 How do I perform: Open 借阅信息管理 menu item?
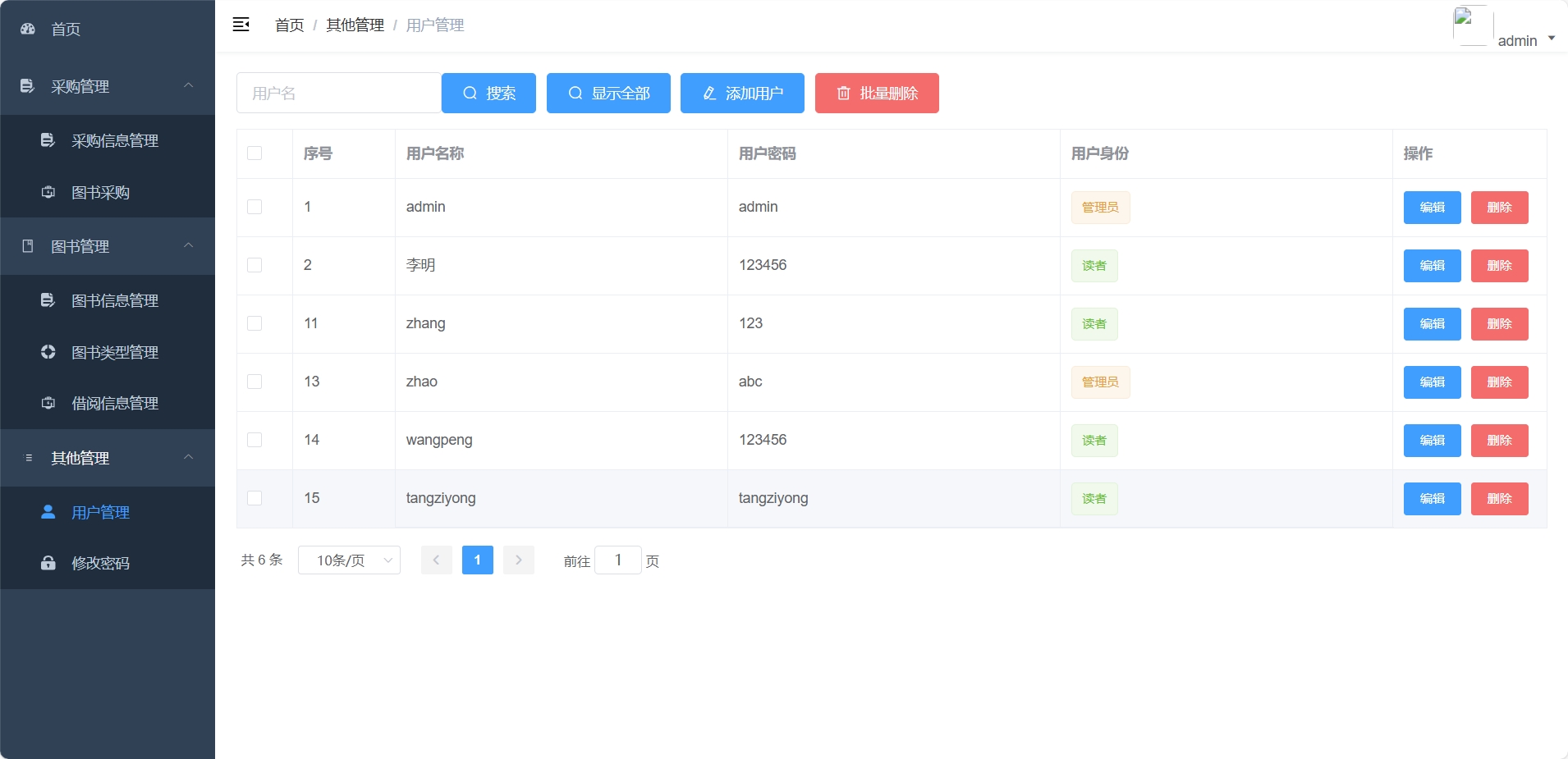click(x=108, y=403)
